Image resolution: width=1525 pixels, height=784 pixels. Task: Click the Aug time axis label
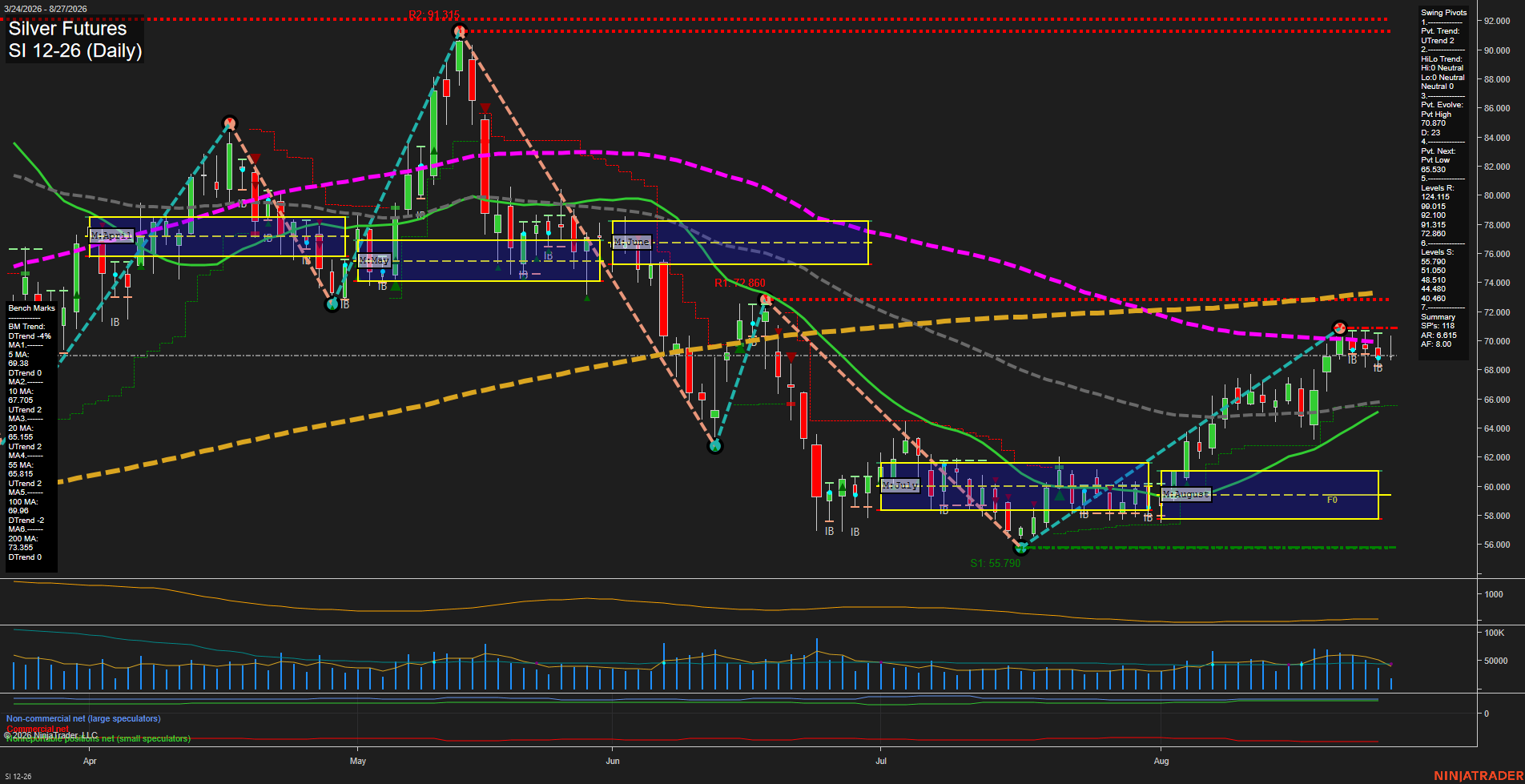point(1161,761)
